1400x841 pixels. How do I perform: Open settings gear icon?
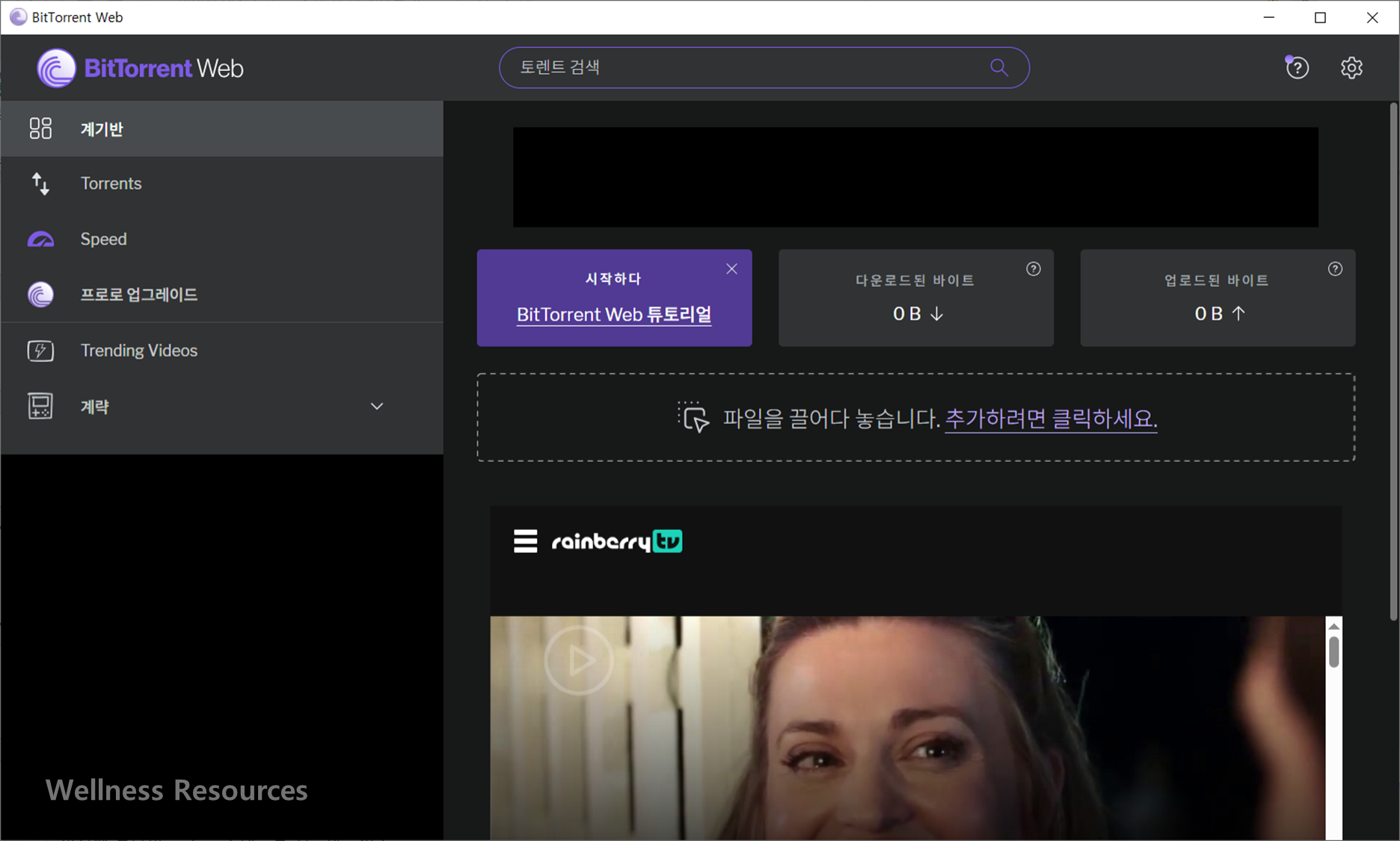1351,68
